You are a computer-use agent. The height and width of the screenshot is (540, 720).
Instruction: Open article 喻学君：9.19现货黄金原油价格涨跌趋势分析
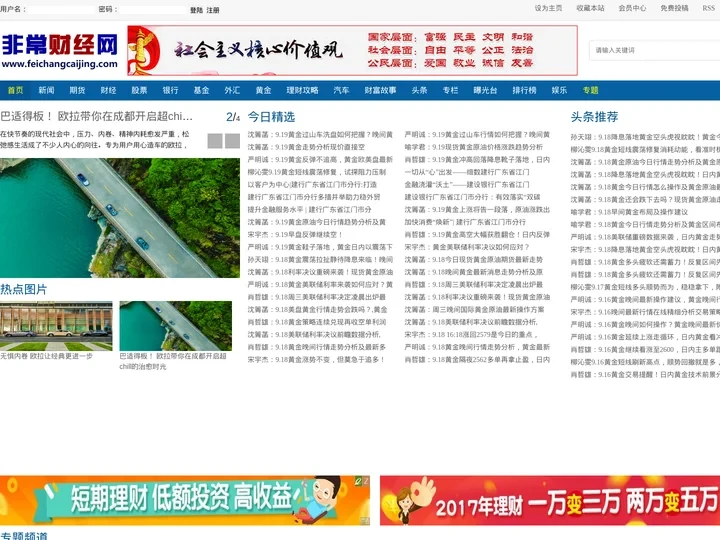473,147
